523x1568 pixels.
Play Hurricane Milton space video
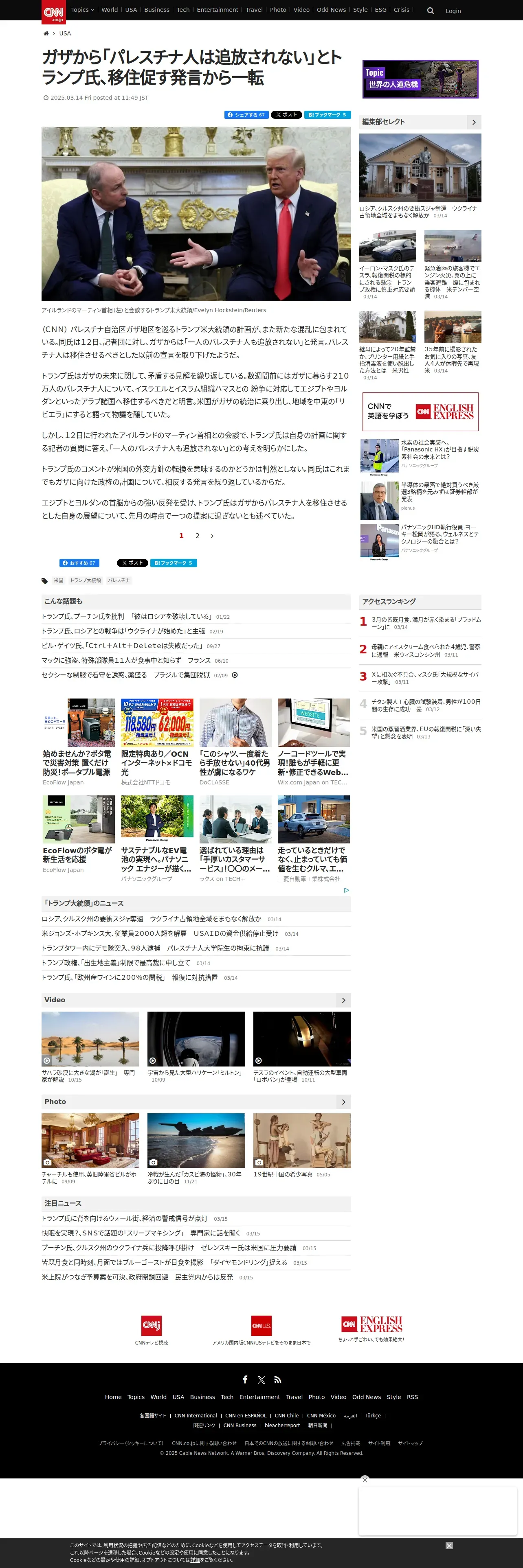tap(196, 1039)
